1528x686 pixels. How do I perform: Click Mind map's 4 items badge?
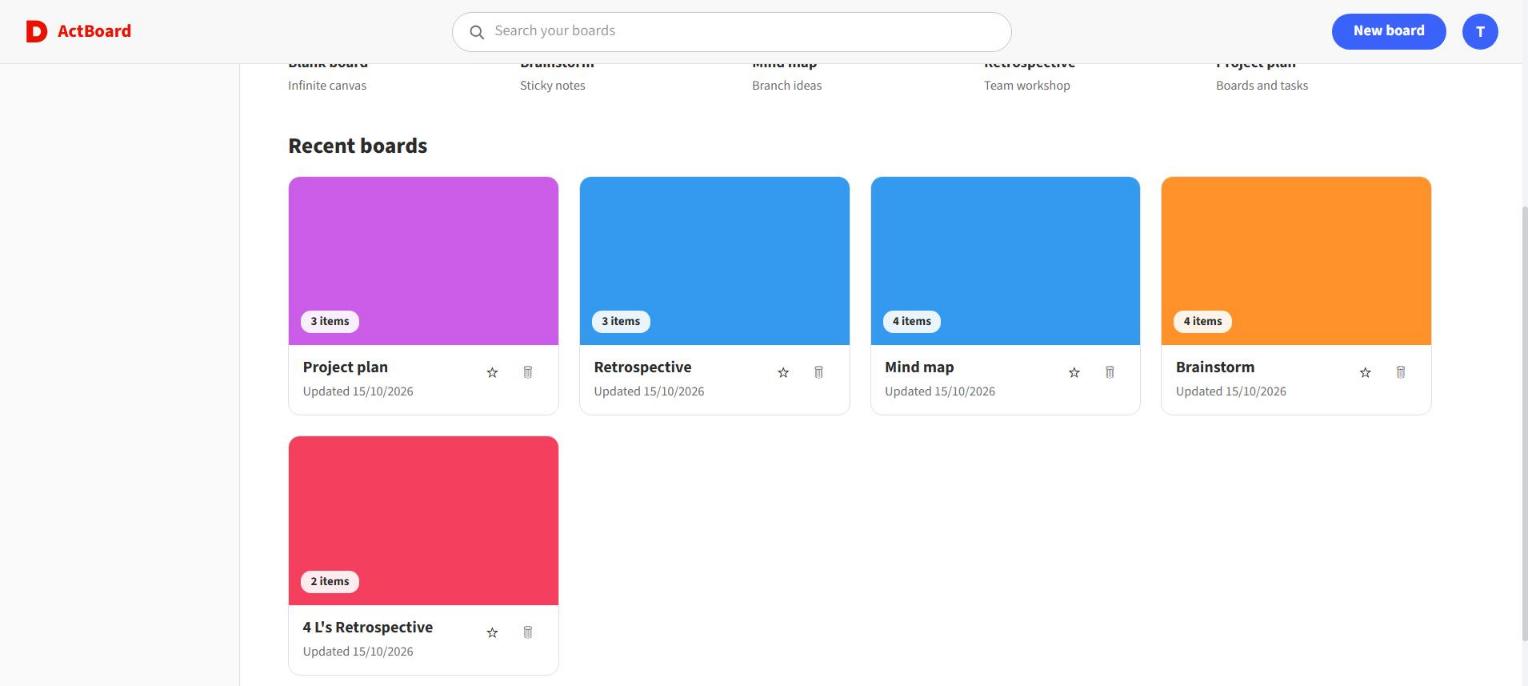(912, 321)
